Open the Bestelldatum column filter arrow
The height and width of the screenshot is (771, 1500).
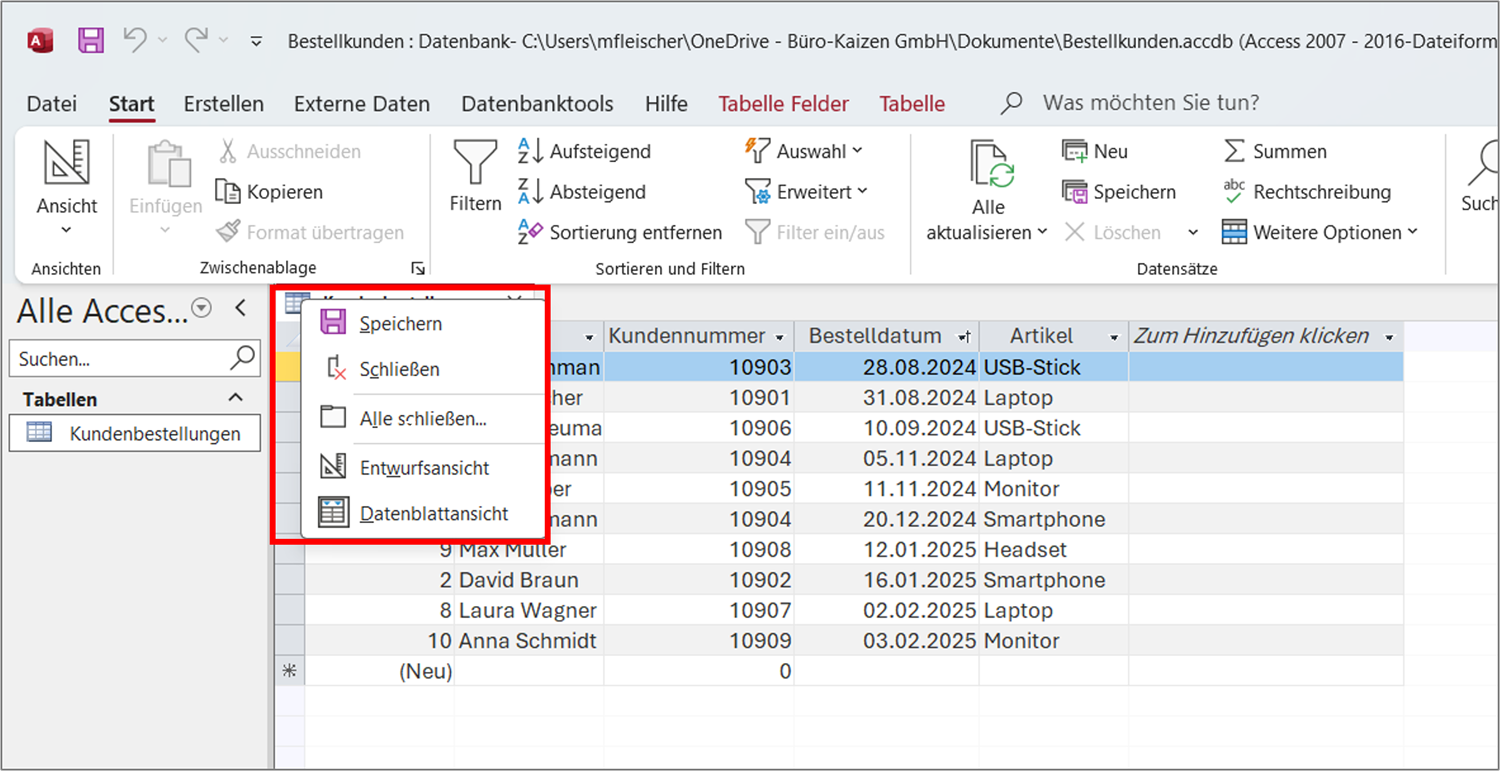[x=964, y=336]
